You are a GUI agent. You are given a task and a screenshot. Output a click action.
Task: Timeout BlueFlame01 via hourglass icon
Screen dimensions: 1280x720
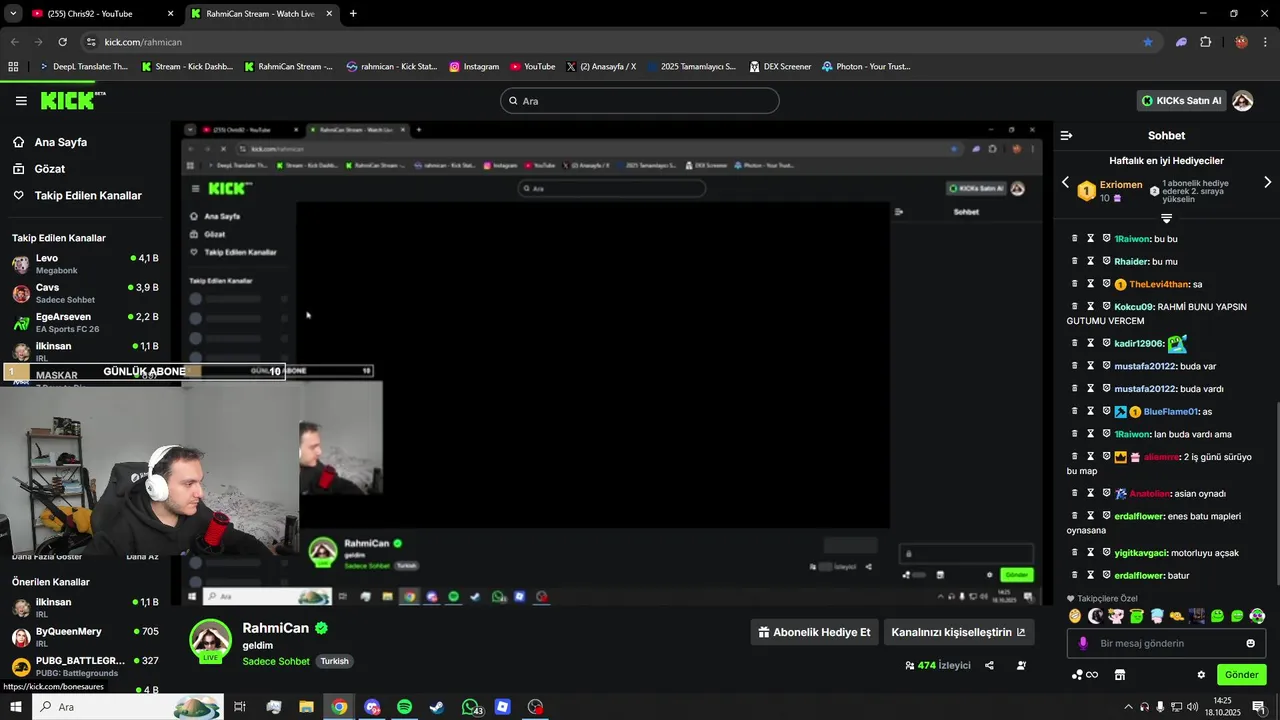point(1091,411)
